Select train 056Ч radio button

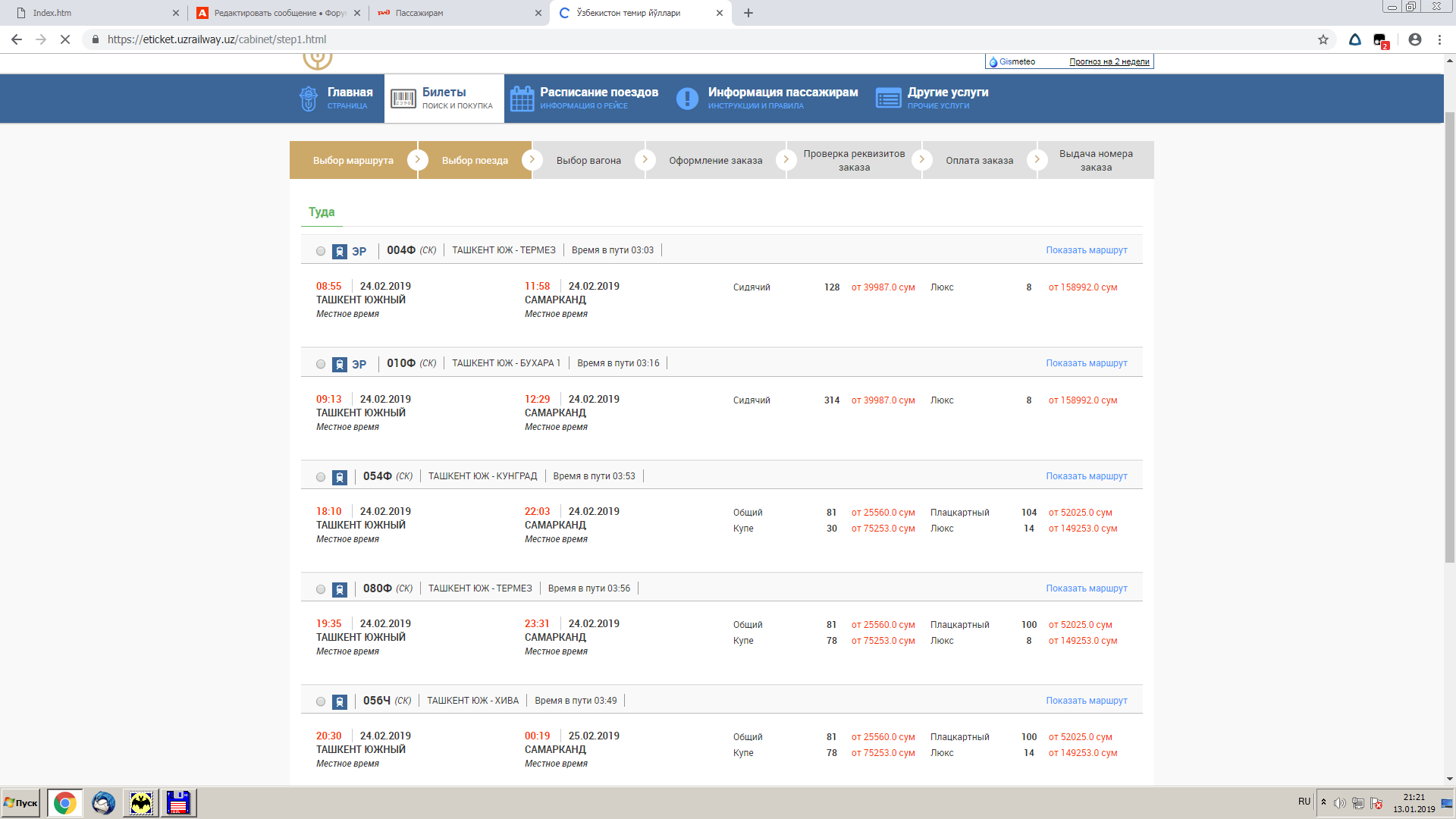[x=321, y=701]
